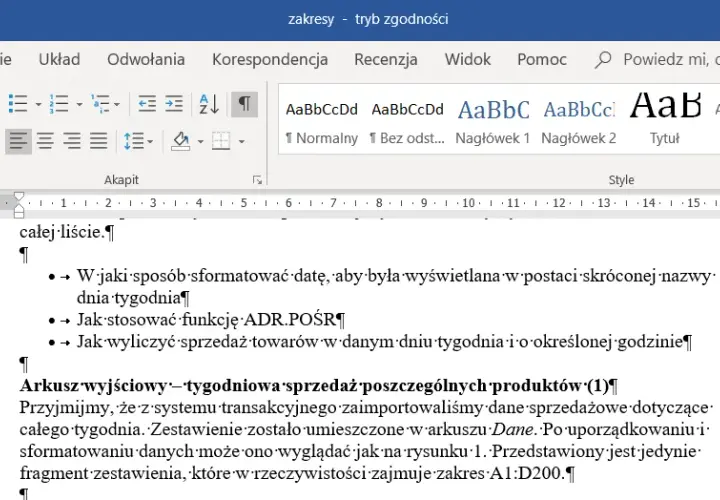Click the multilevel list icon

100,104
